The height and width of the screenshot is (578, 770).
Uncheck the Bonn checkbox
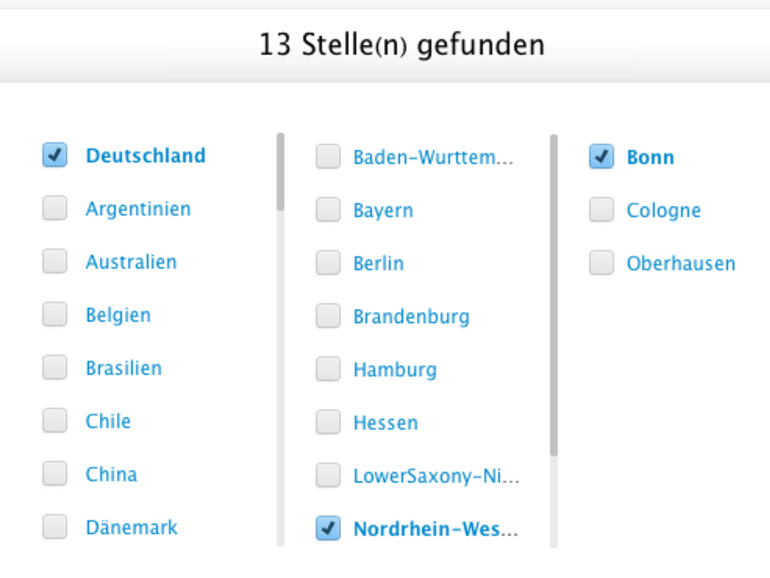click(601, 157)
